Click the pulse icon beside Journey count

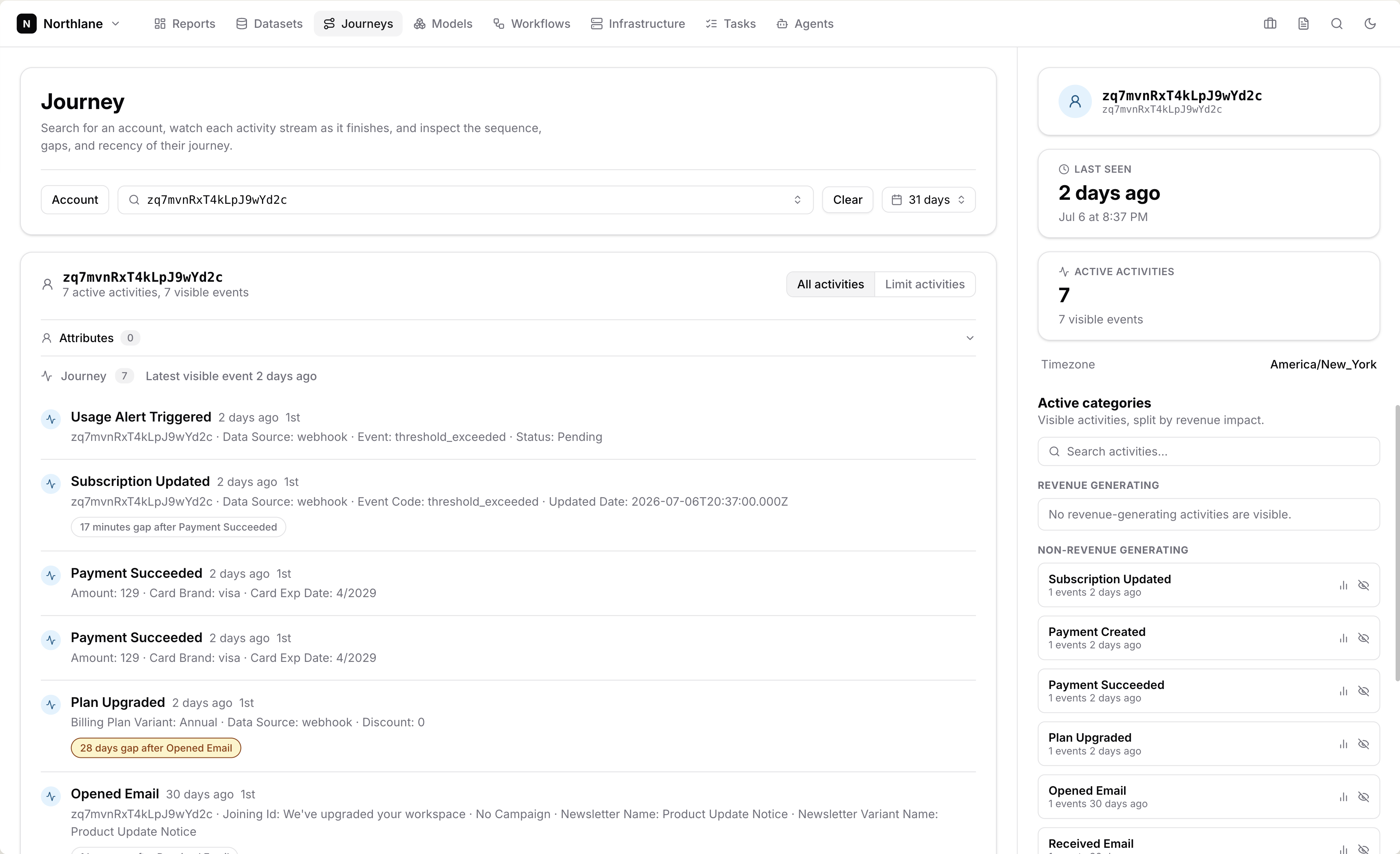click(x=47, y=376)
